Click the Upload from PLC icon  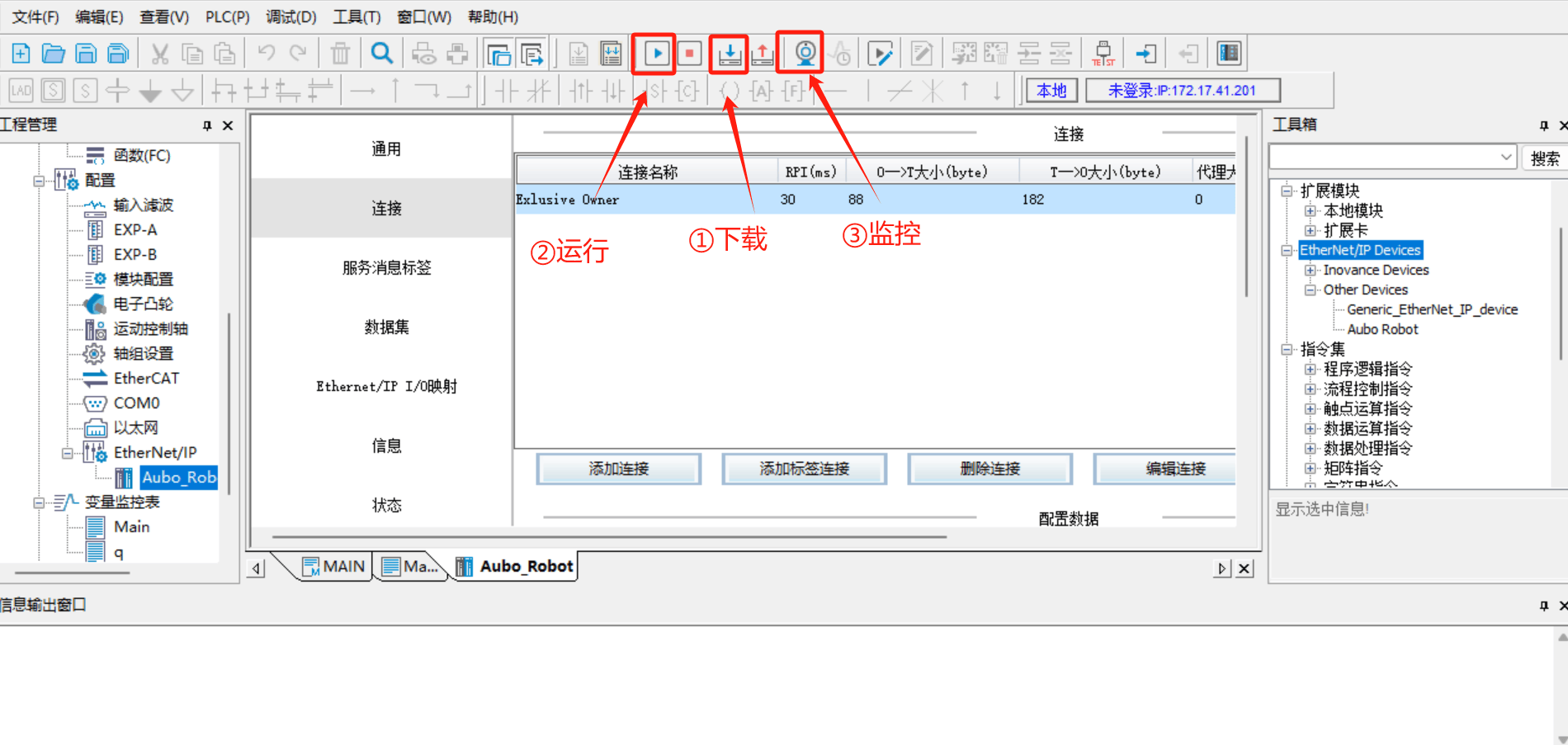click(x=763, y=54)
